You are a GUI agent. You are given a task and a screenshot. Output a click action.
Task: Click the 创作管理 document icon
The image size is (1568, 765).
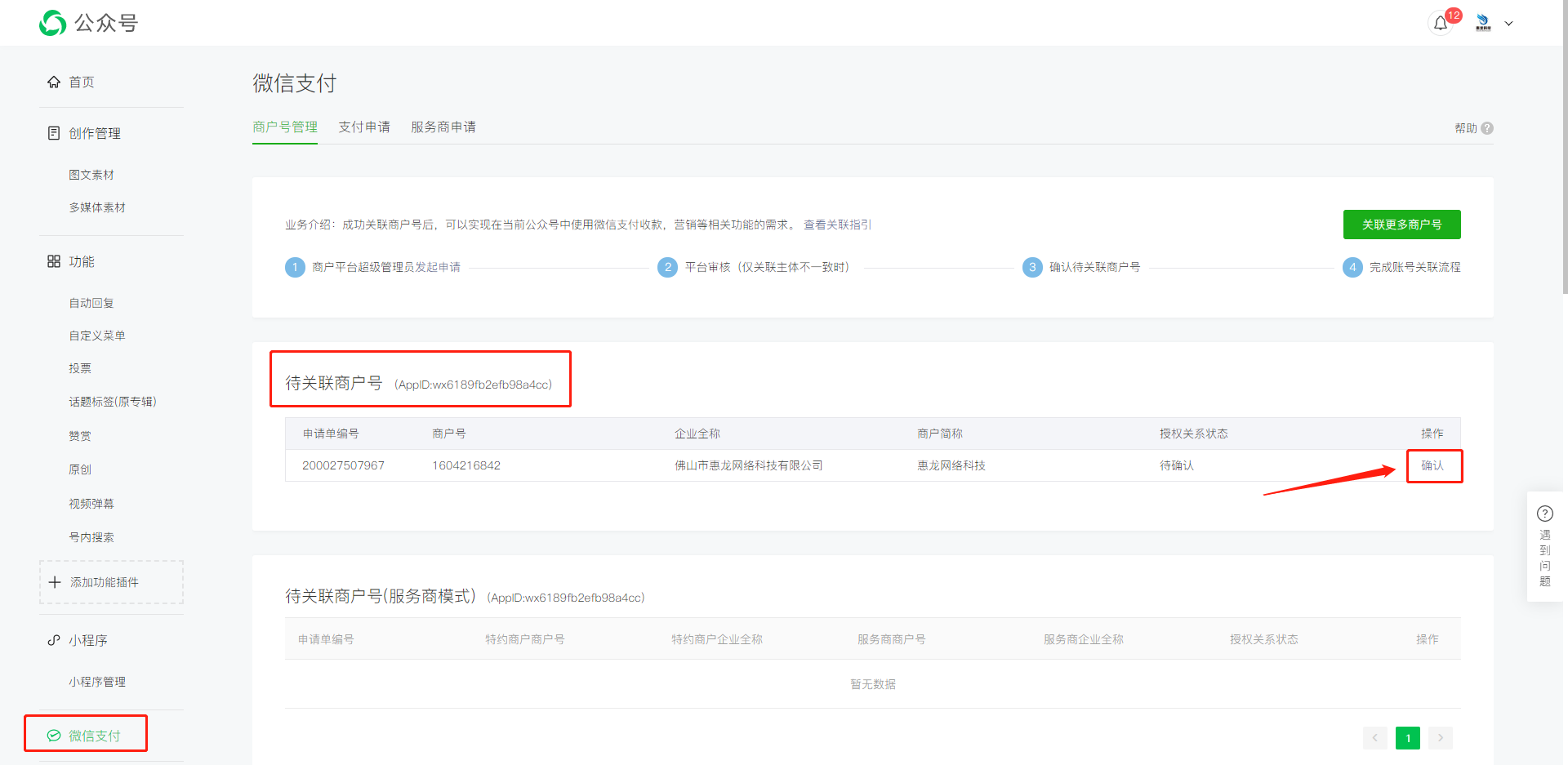pos(54,133)
